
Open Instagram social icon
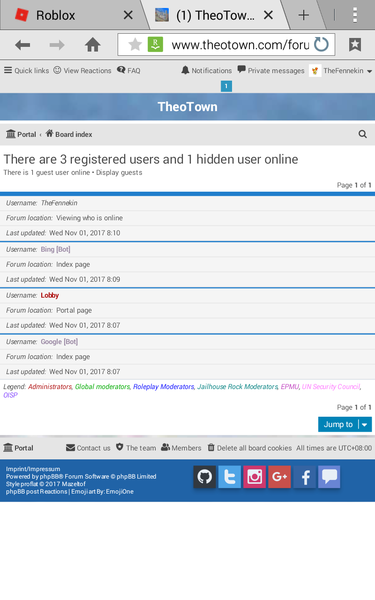[254, 477]
